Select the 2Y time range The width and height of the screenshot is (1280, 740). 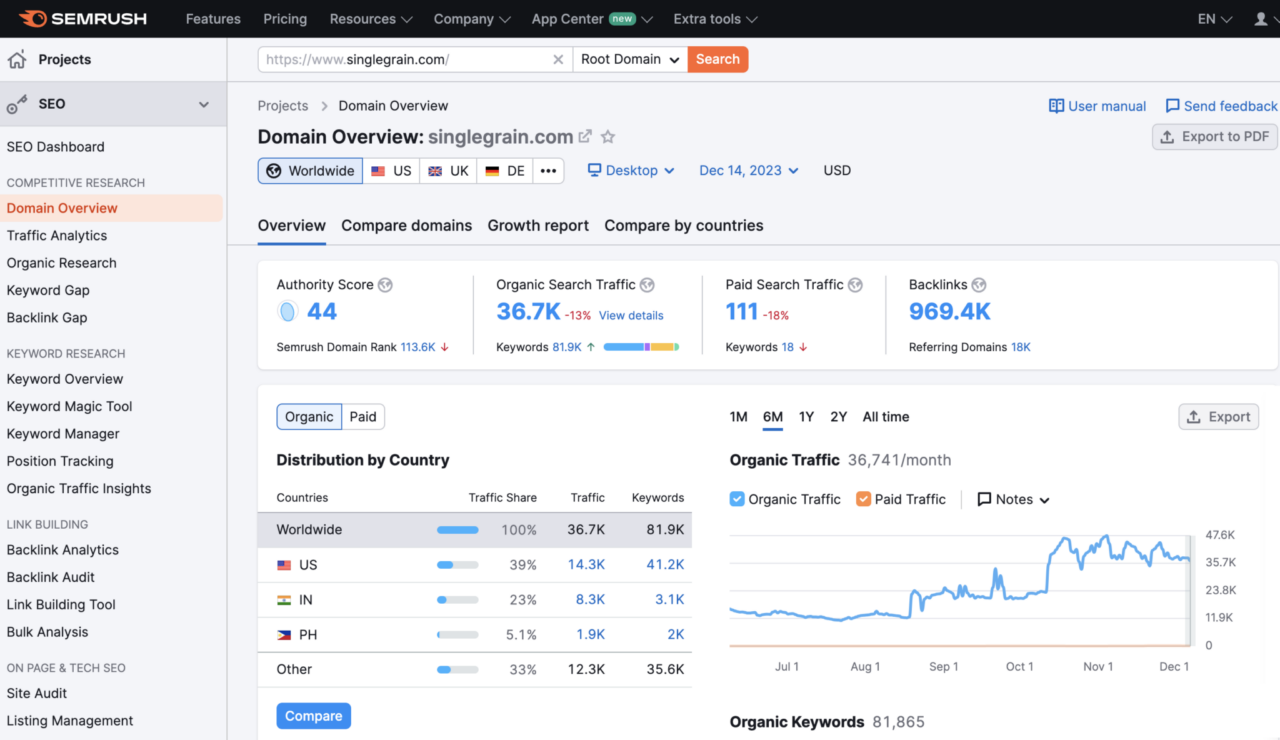coord(839,417)
